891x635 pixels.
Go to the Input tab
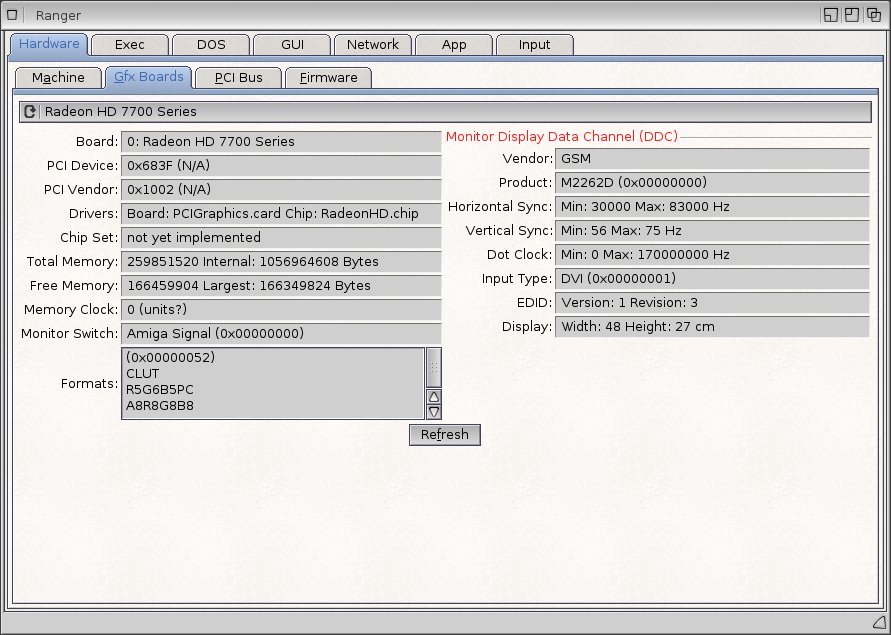coord(534,45)
